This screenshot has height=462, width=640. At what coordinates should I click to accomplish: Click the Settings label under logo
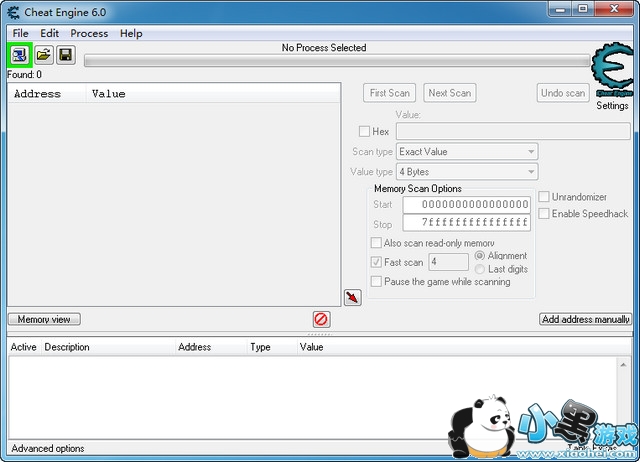pyautogui.click(x=612, y=105)
